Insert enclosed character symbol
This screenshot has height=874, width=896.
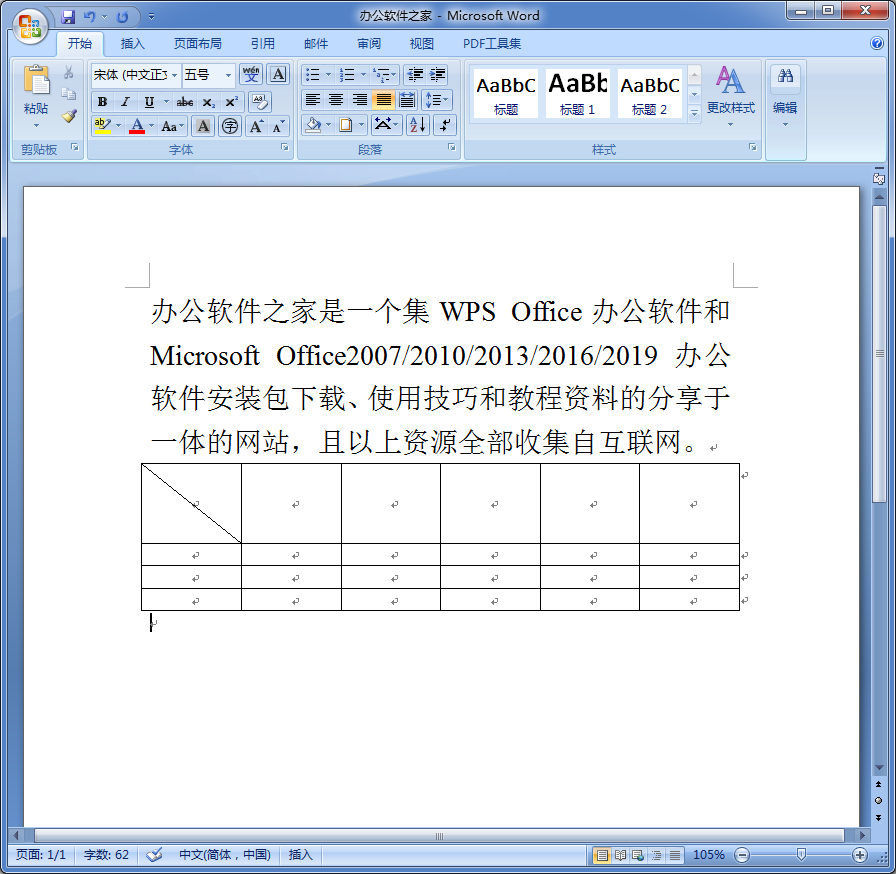[230, 126]
